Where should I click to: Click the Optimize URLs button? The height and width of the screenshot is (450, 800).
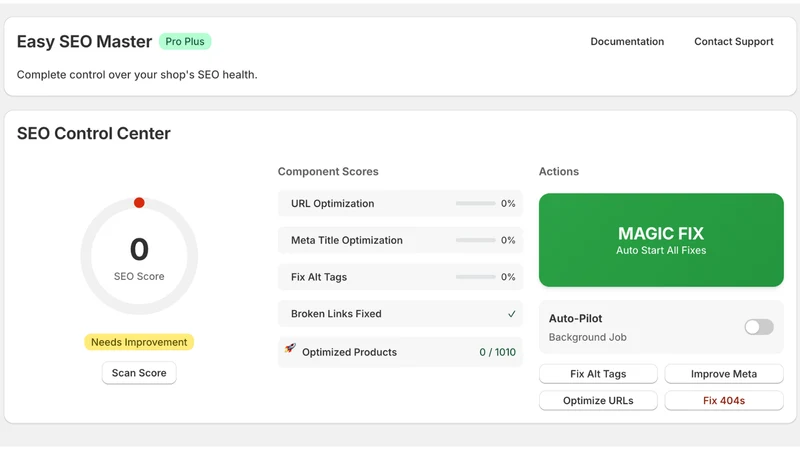pos(598,401)
